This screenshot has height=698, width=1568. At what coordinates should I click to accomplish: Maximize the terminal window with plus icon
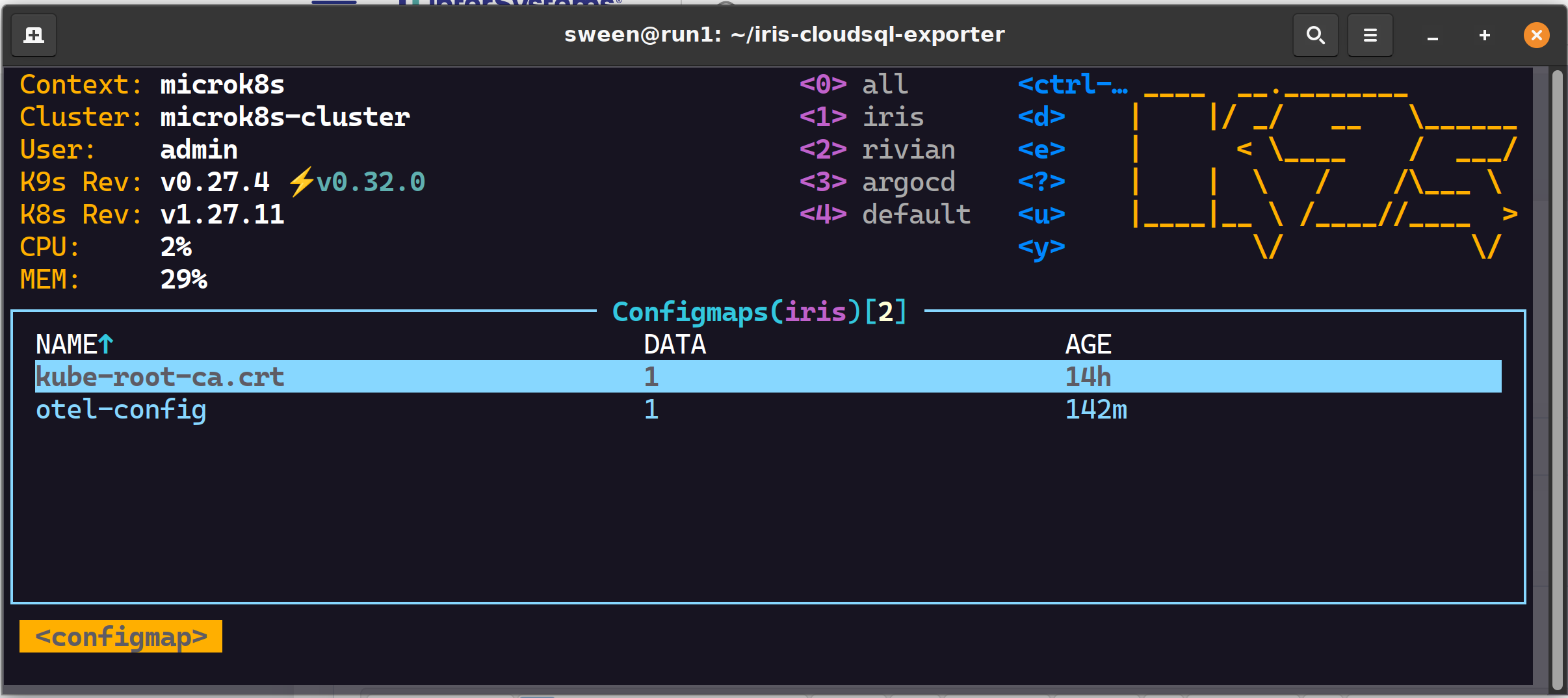click(1484, 35)
